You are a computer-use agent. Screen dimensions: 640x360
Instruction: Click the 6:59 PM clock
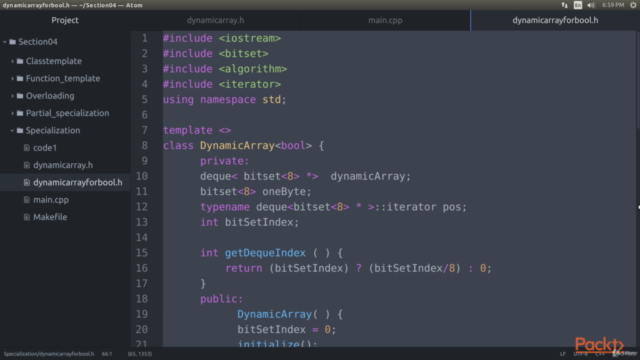click(613, 5)
